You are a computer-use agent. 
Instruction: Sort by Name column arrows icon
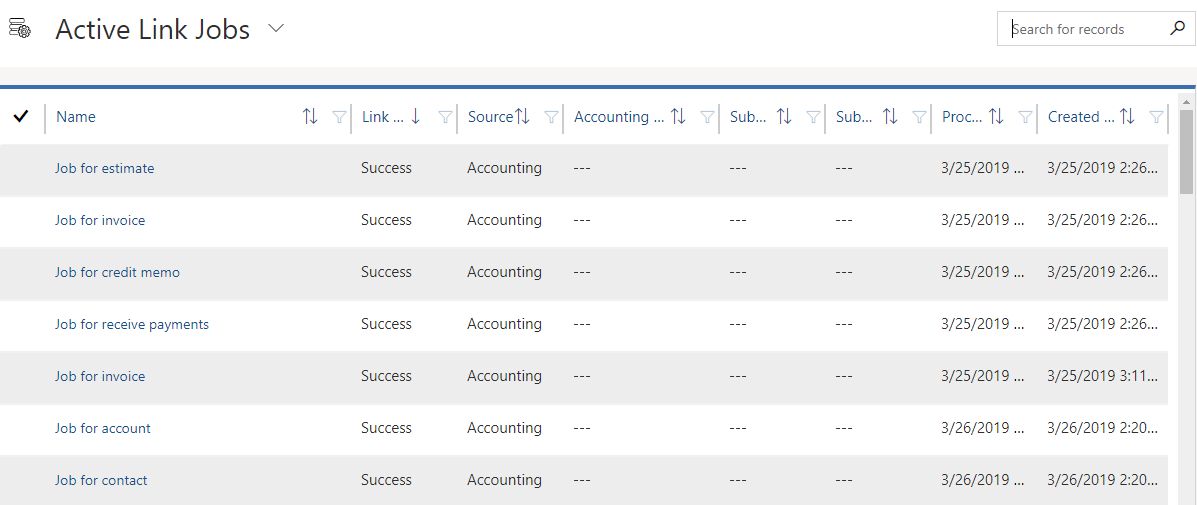pyautogui.click(x=310, y=117)
